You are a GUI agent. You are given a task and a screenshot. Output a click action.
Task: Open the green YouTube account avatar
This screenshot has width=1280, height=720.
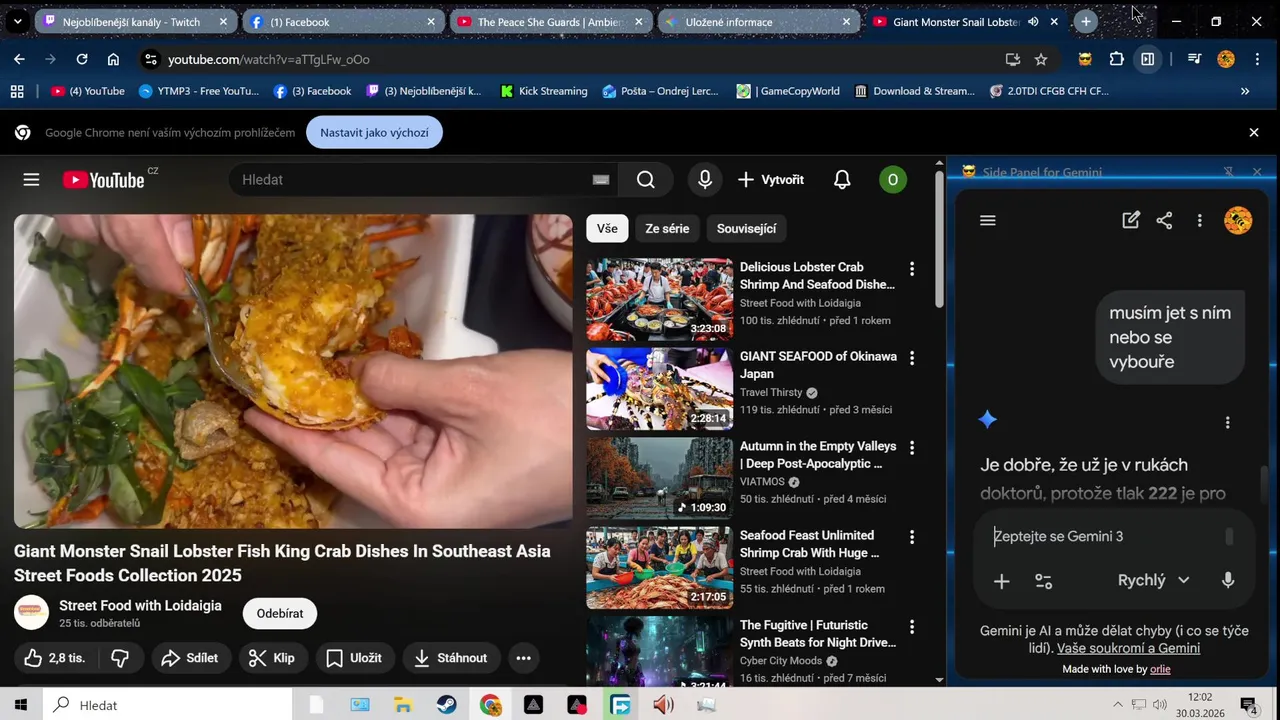tap(893, 180)
